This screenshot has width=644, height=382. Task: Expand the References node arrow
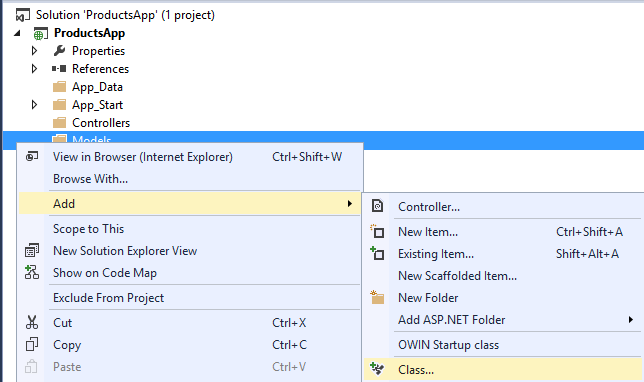[34, 69]
